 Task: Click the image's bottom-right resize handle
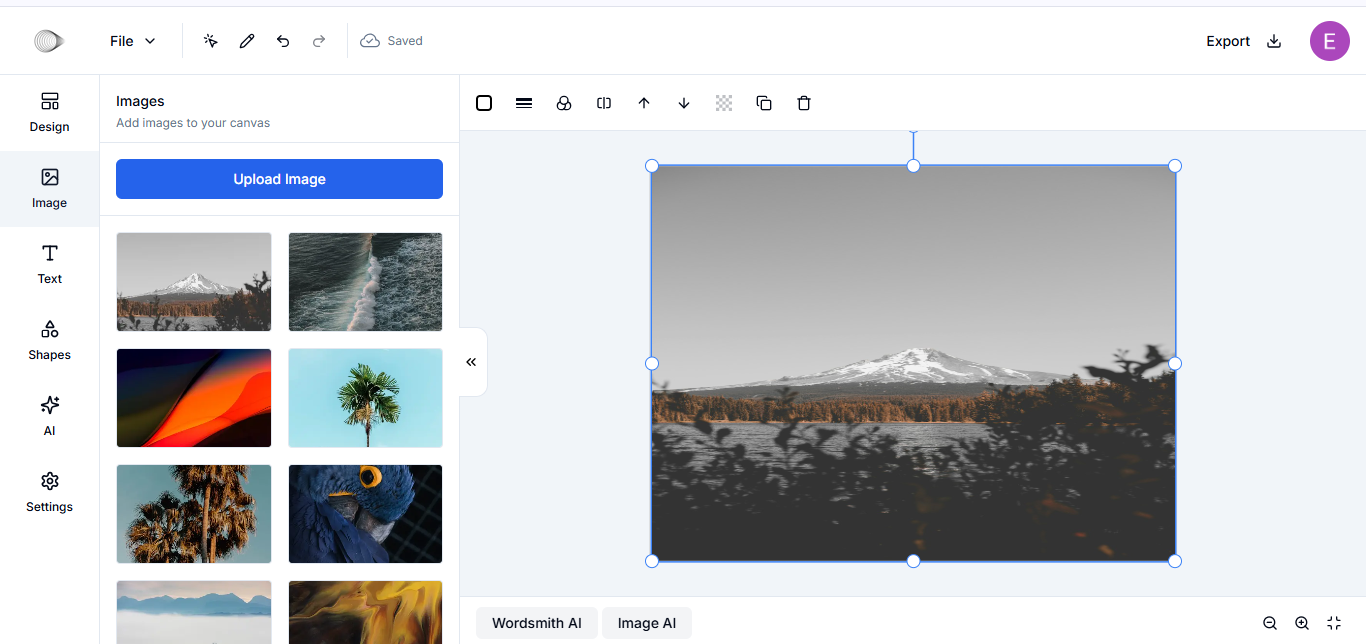(x=1175, y=561)
